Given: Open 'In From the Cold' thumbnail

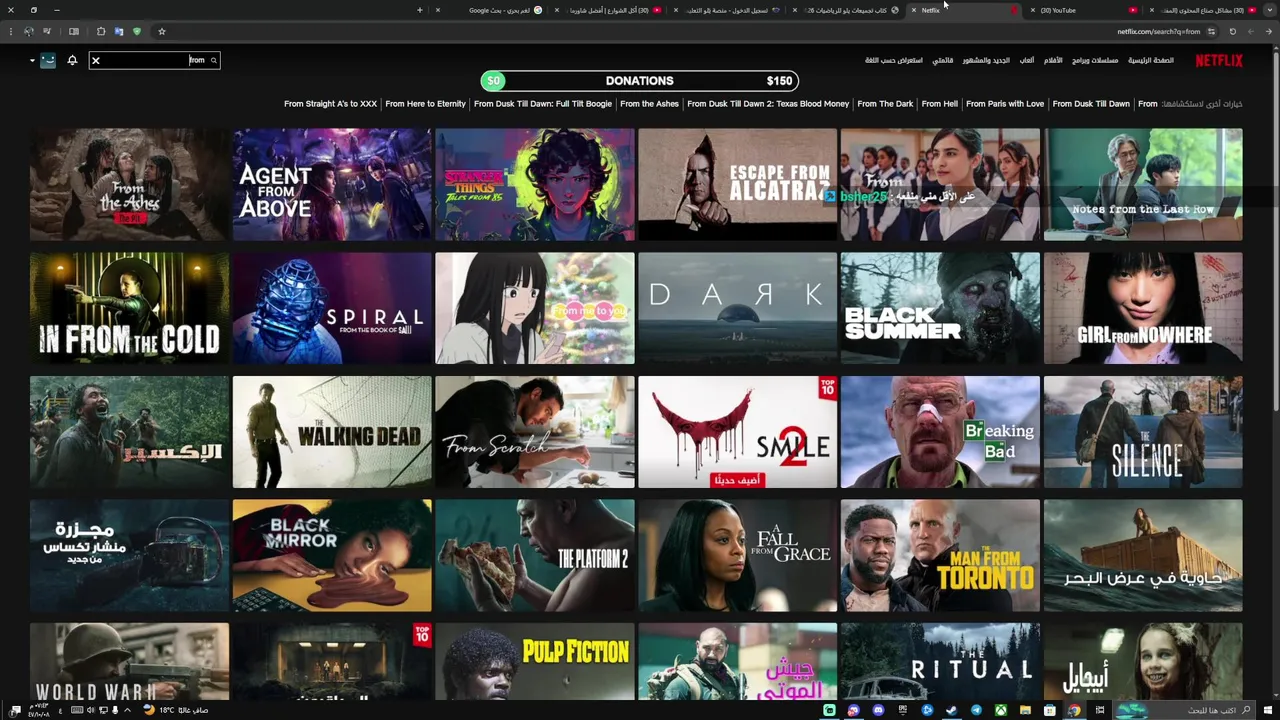Looking at the screenshot, I should [129, 308].
